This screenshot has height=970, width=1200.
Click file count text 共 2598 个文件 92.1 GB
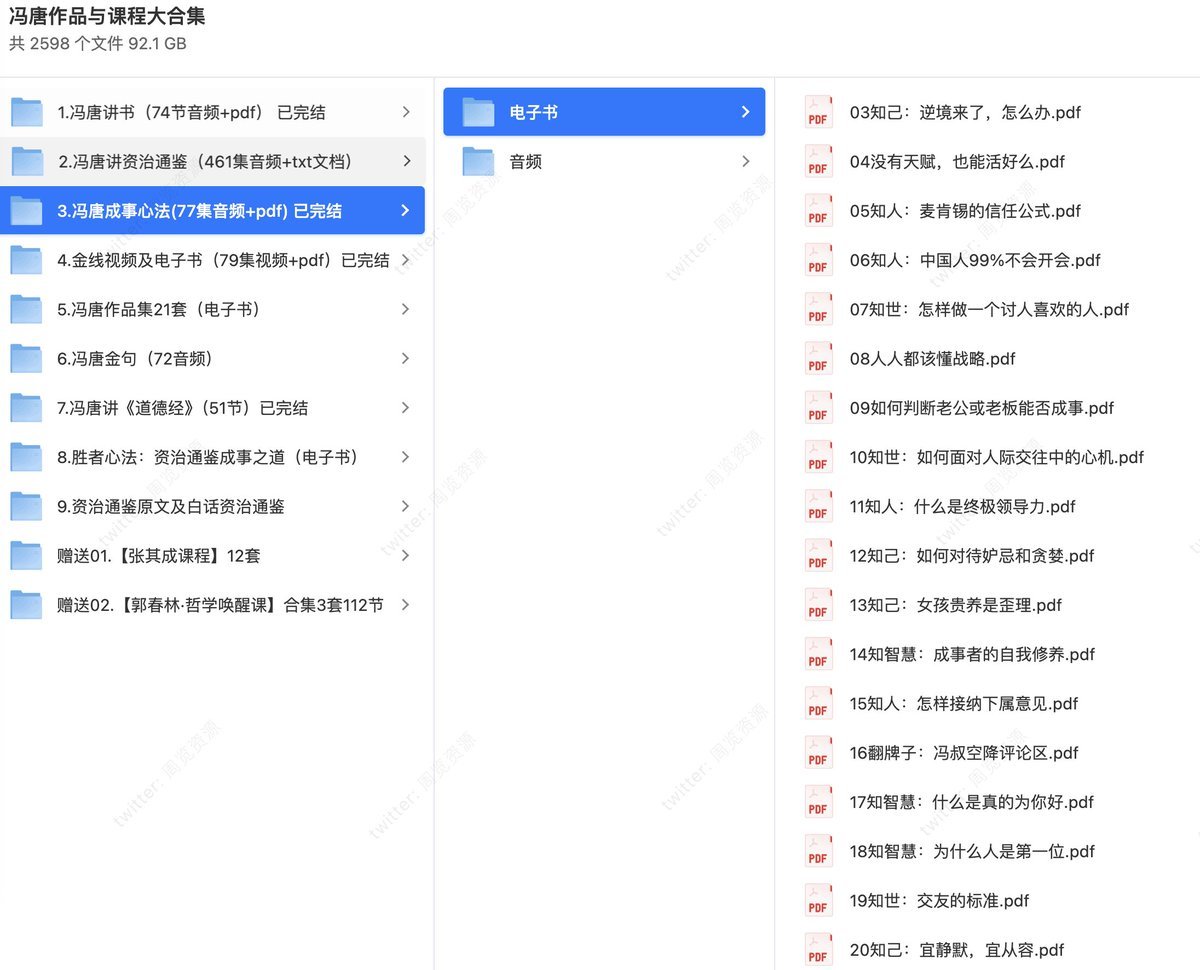tap(98, 44)
